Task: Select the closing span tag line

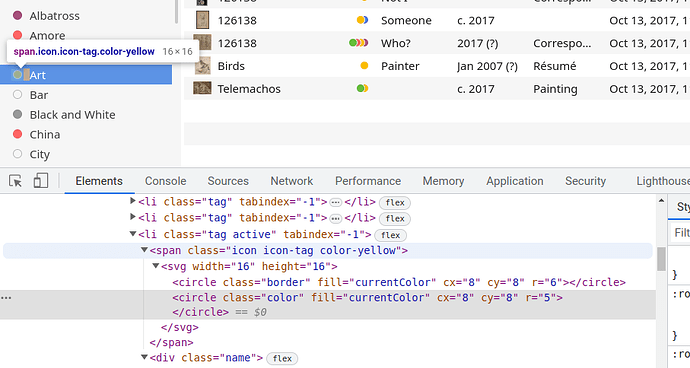Action: tap(171, 342)
